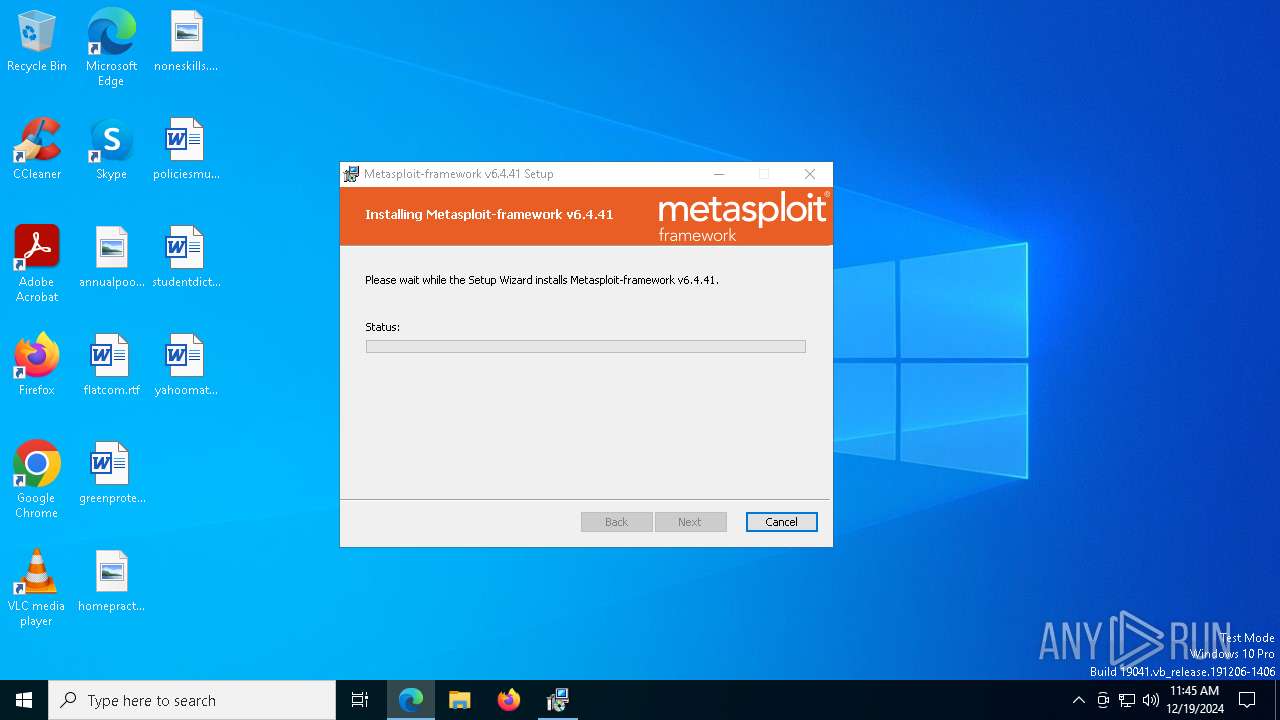
Task: Select the studentdict Word document icon
Action: pos(186,258)
